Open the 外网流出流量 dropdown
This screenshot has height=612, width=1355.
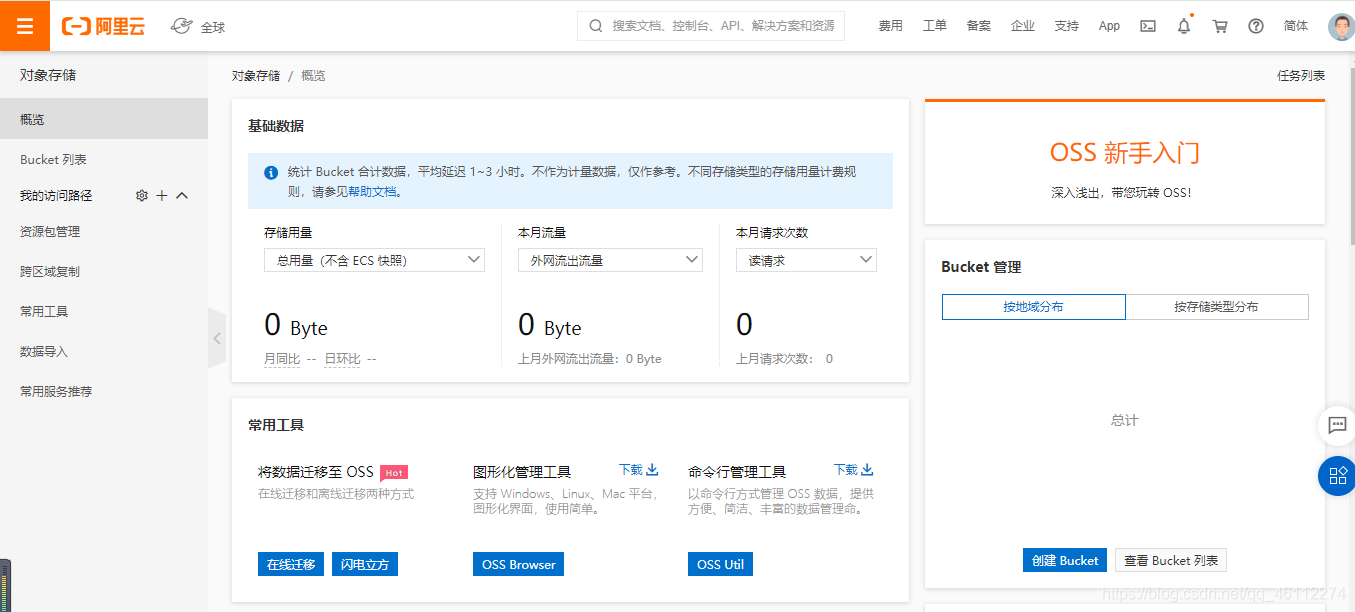pyautogui.click(x=610, y=260)
